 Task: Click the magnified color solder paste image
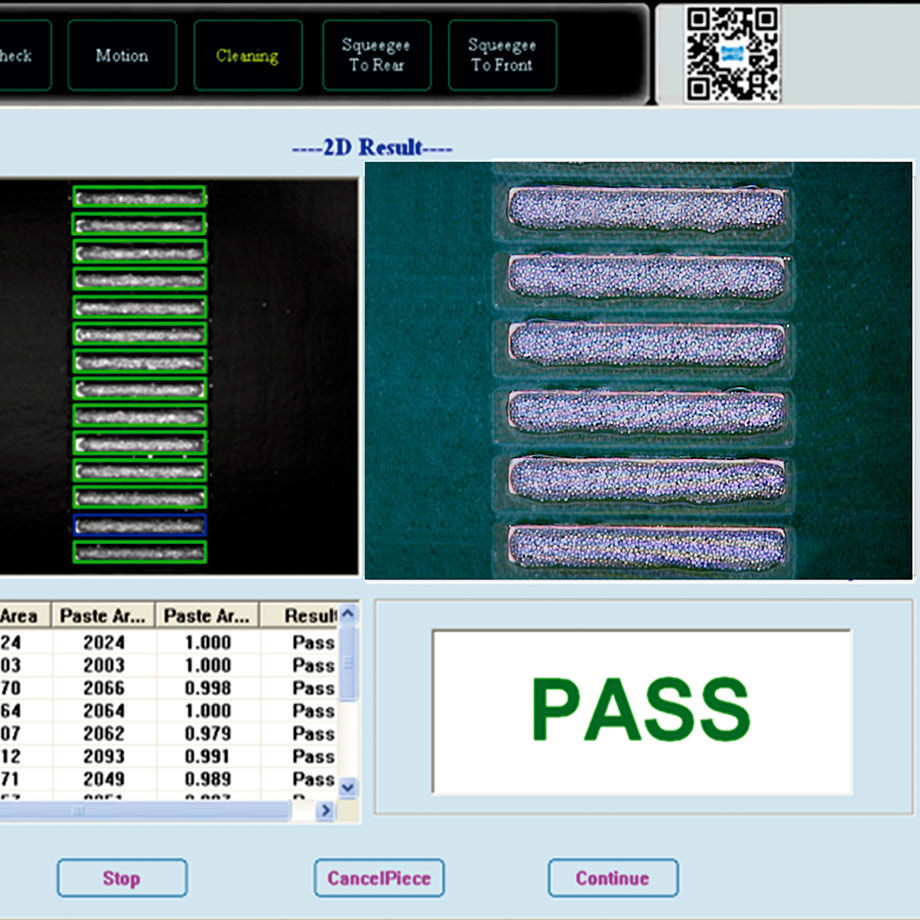tap(638, 370)
